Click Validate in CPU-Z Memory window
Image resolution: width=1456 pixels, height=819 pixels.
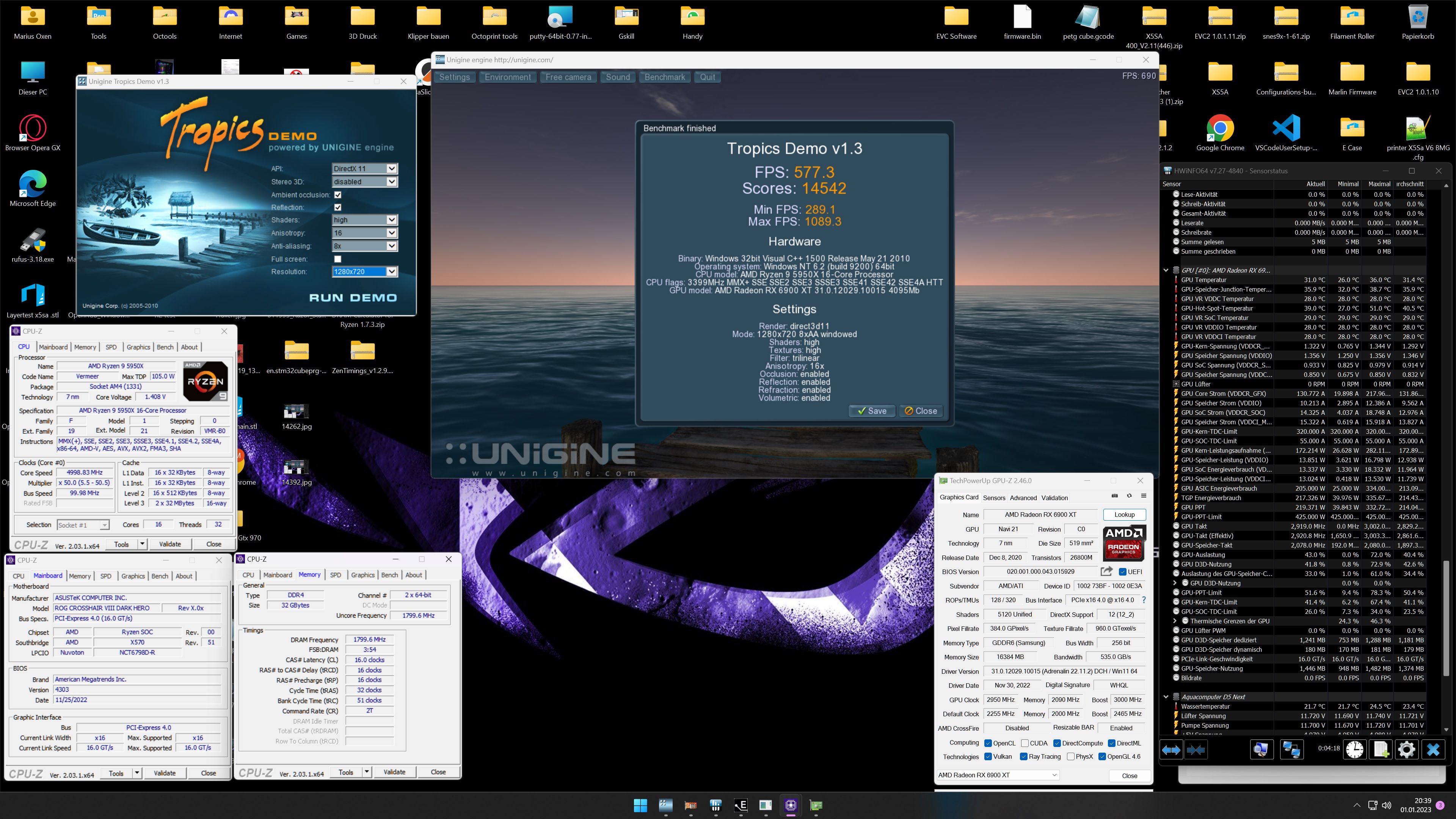pos(394,772)
